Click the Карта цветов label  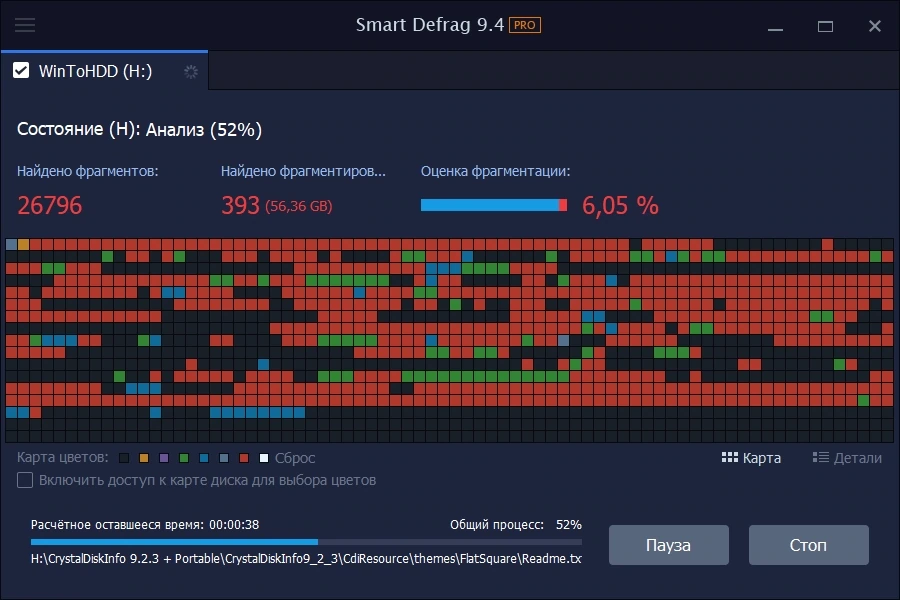tap(63, 458)
